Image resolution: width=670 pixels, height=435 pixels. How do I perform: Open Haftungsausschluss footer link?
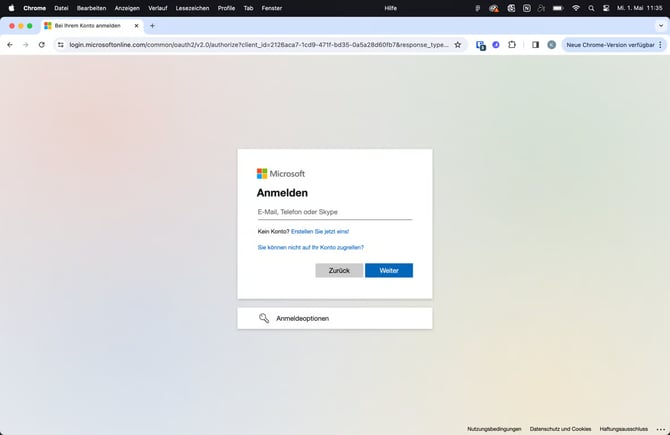(623, 429)
